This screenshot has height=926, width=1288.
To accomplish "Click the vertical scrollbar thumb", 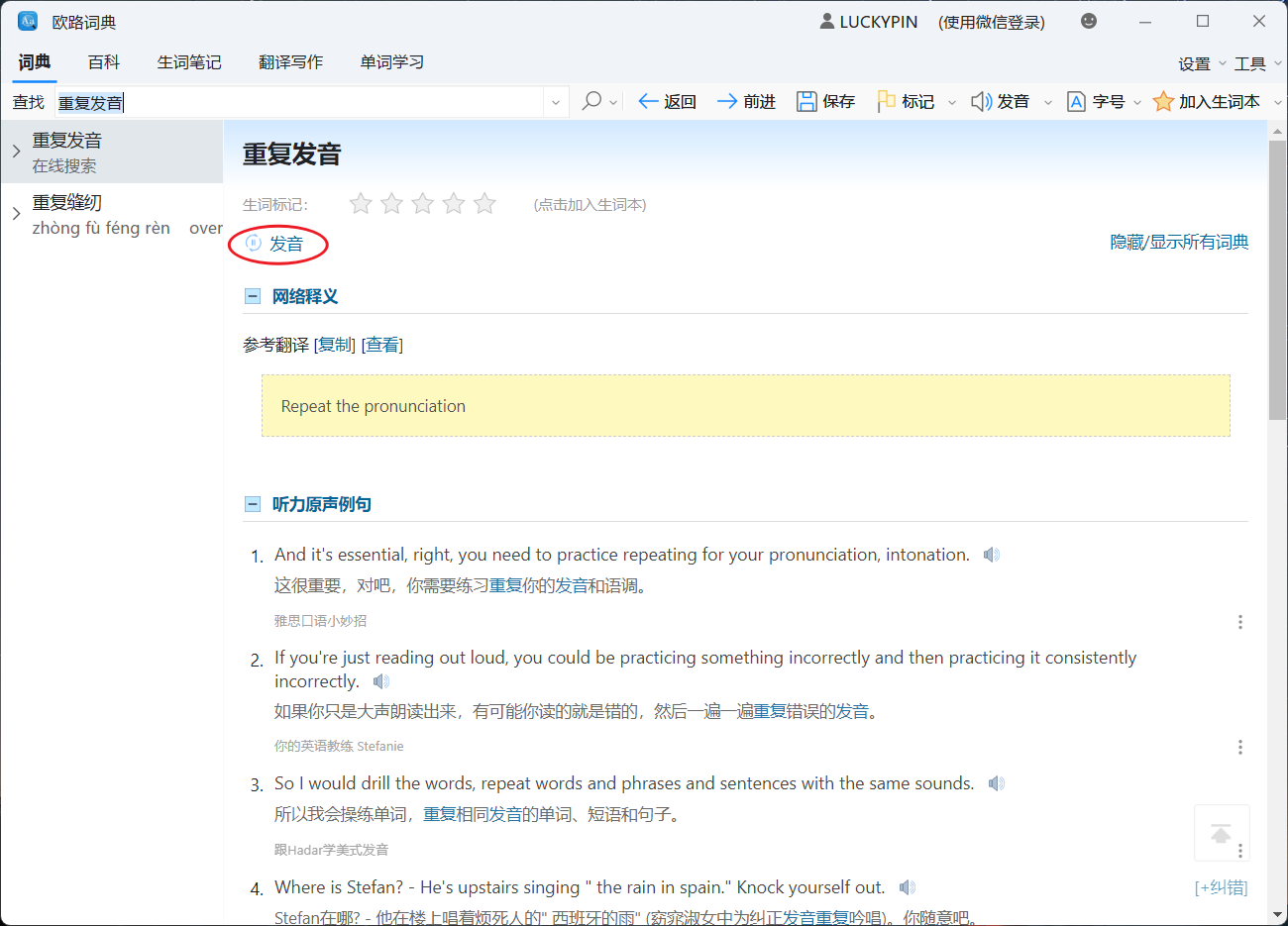I will [x=1277, y=280].
